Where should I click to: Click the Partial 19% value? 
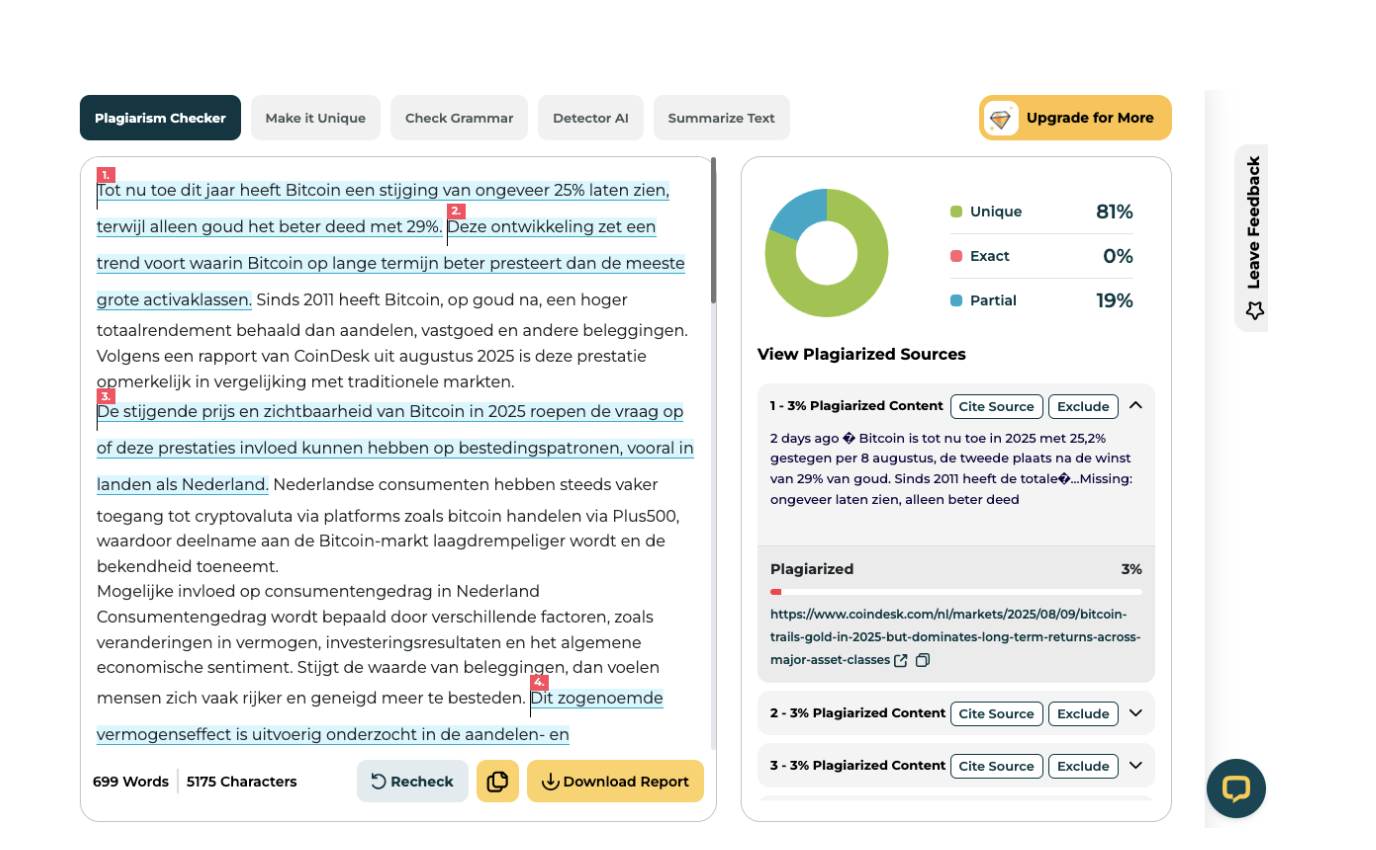(x=1114, y=300)
